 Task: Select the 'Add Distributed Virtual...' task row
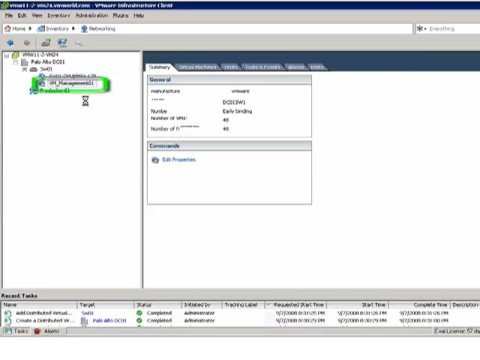tap(240, 313)
